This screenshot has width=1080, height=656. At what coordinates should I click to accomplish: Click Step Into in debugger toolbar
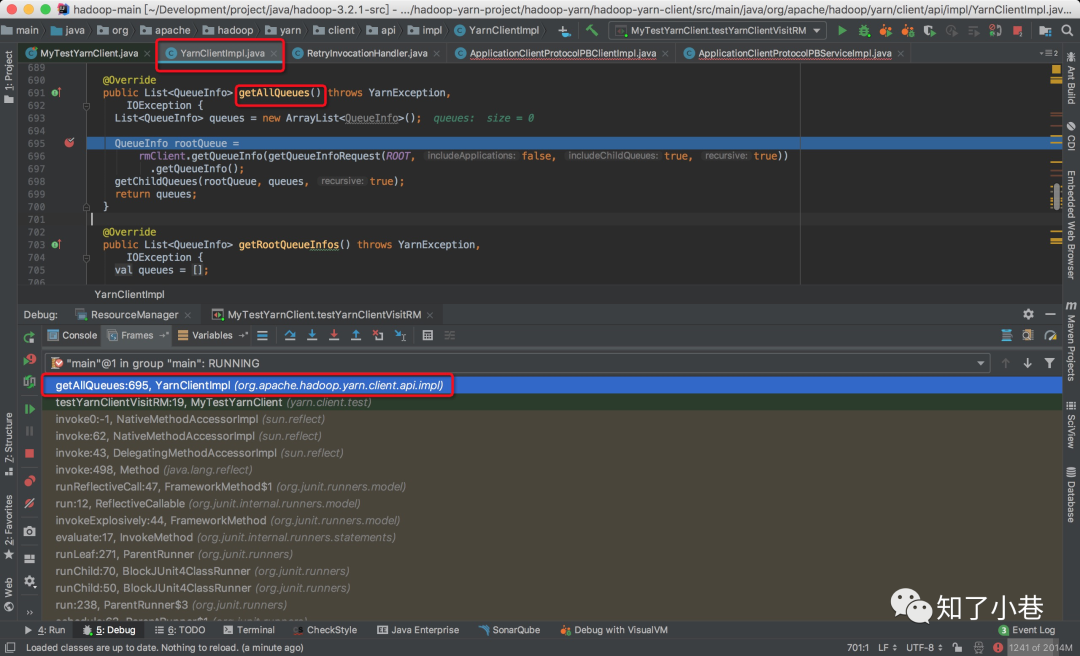[312, 336]
